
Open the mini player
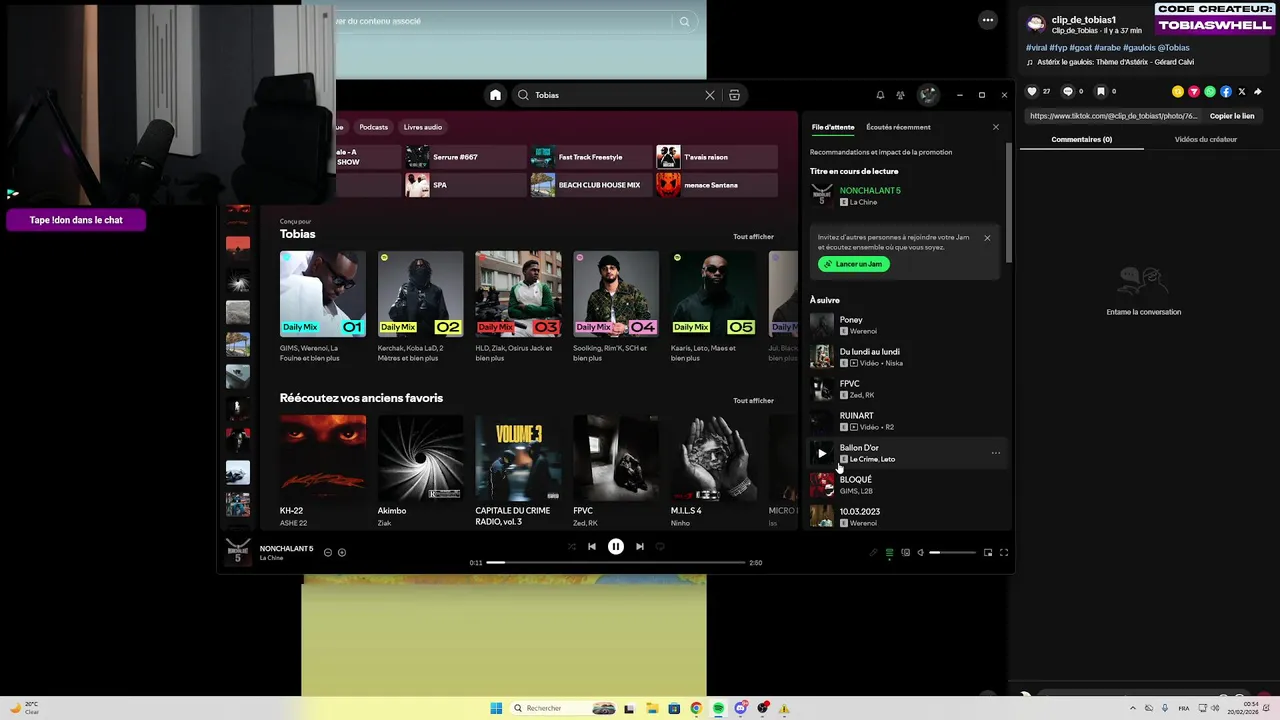click(988, 552)
